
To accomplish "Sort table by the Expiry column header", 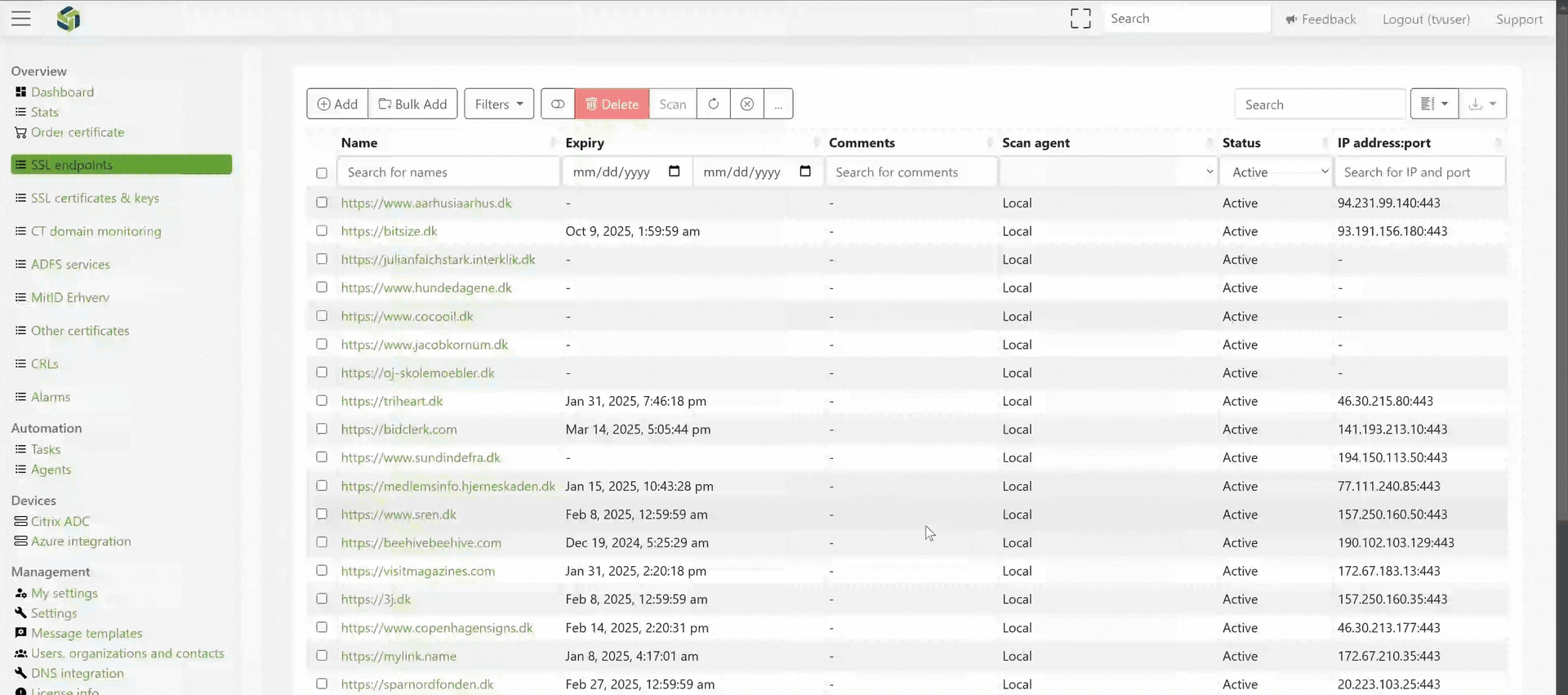I will pos(585,143).
